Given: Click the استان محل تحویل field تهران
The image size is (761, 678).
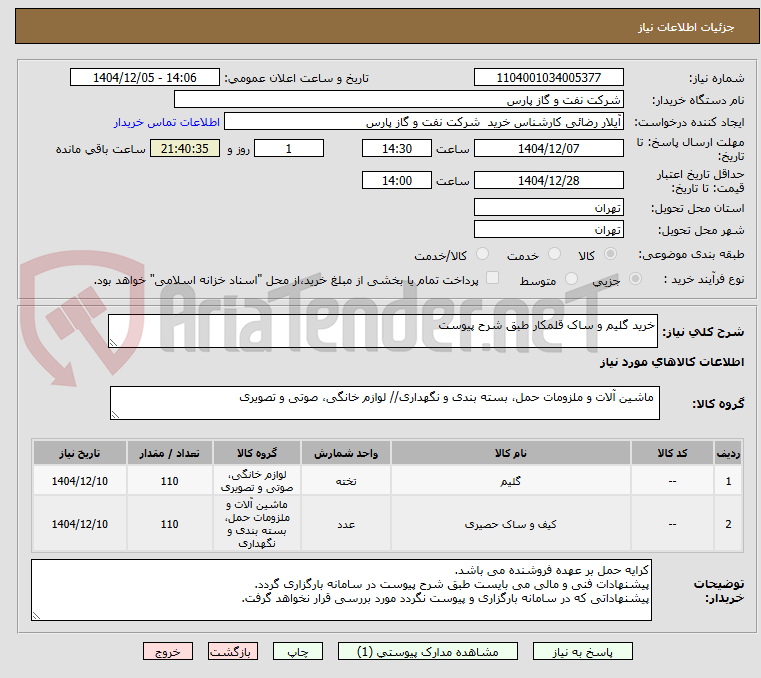Looking at the screenshot, I should [x=548, y=207].
